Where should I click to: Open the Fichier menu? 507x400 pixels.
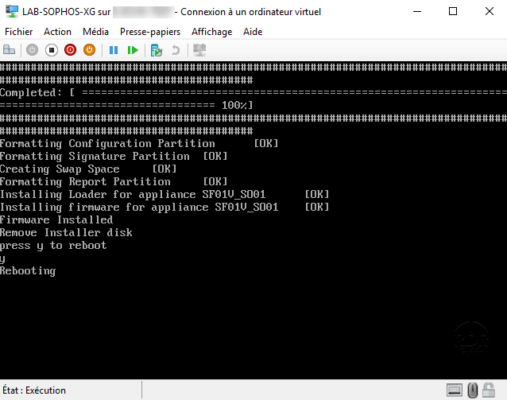(19, 32)
